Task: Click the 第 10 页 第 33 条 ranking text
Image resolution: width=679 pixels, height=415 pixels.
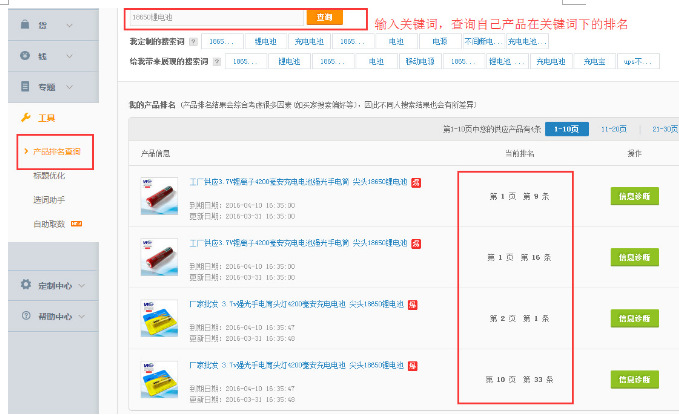Action: tap(519, 379)
